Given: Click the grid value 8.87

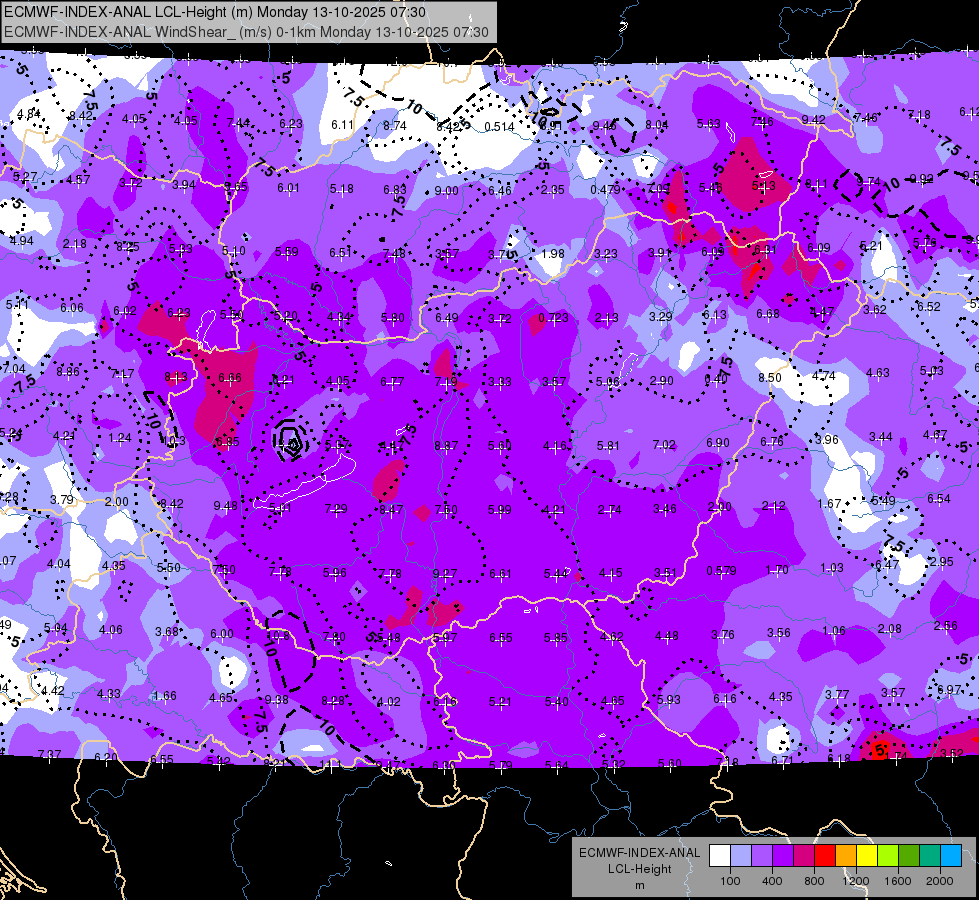Looking at the screenshot, I should pos(446,445).
